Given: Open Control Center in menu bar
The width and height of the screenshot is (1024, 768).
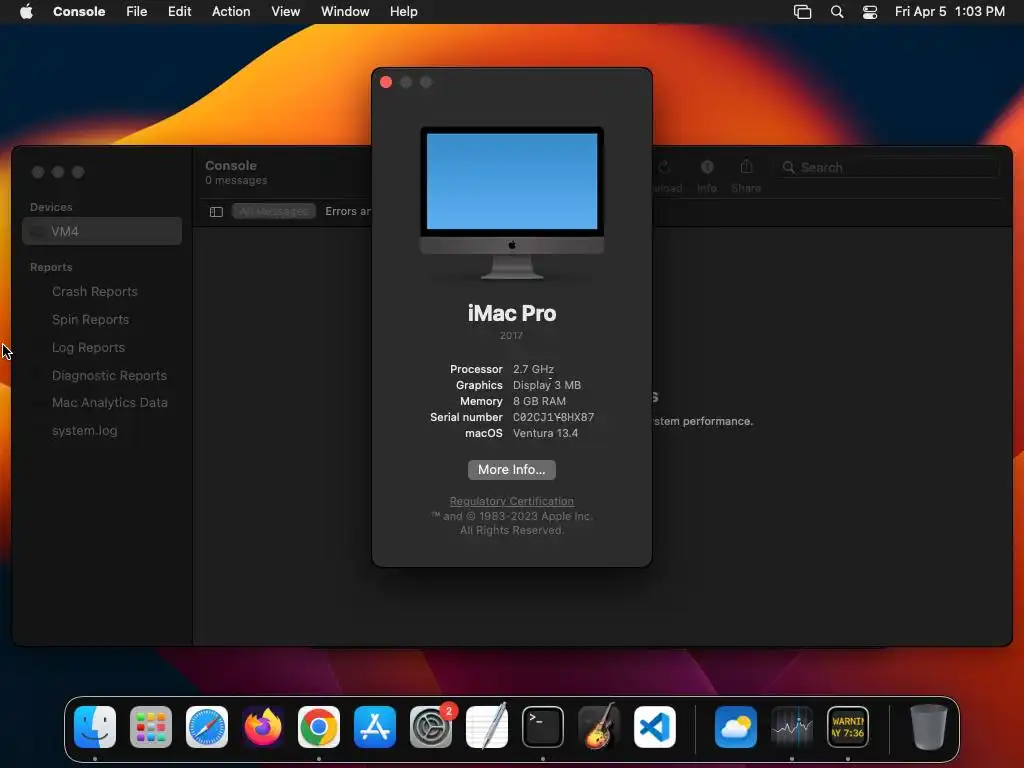Looking at the screenshot, I should pos(870,12).
